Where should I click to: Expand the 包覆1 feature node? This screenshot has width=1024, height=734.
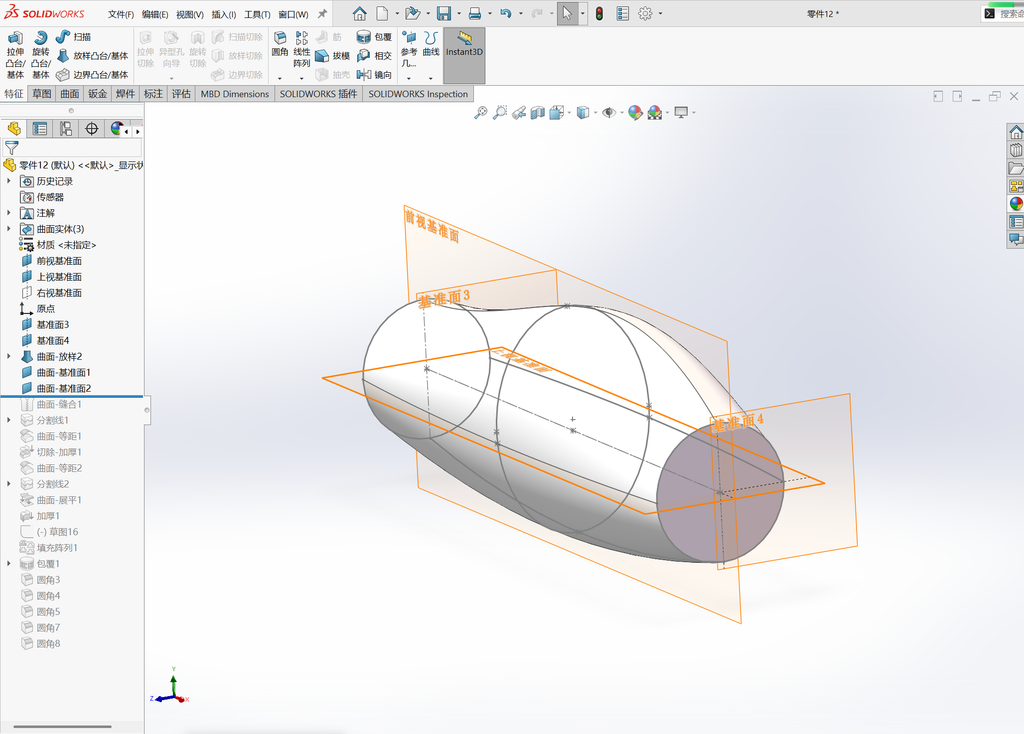(x=8, y=564)
